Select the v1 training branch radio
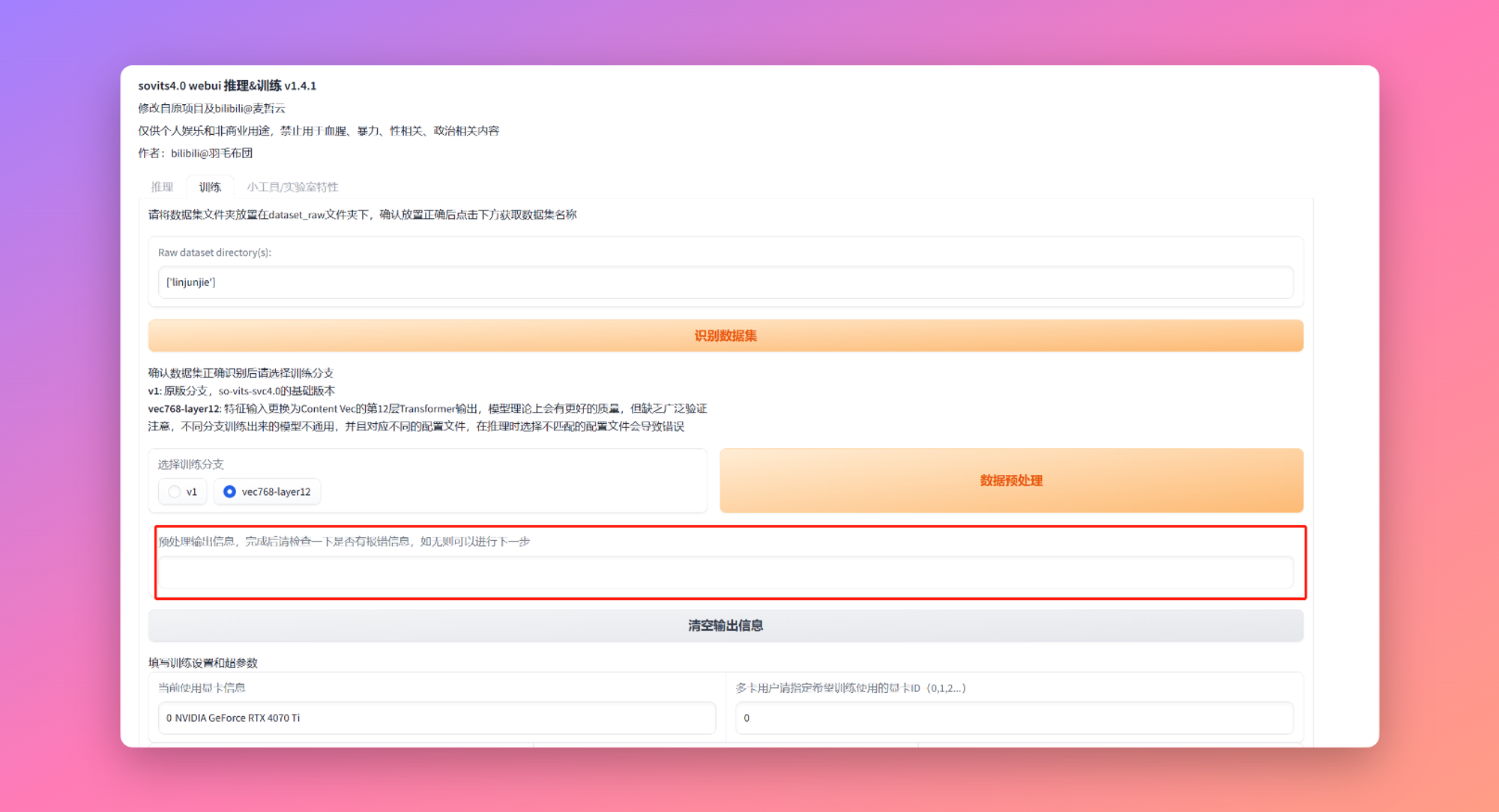 (175, 491)
